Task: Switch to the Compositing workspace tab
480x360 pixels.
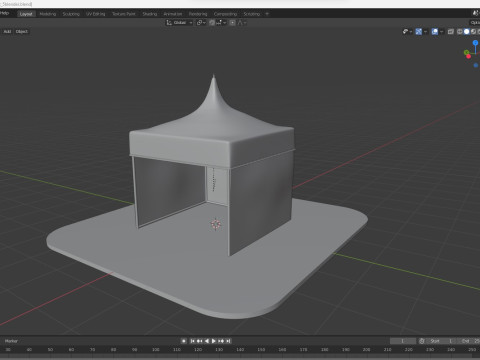Action: [225, 14]
